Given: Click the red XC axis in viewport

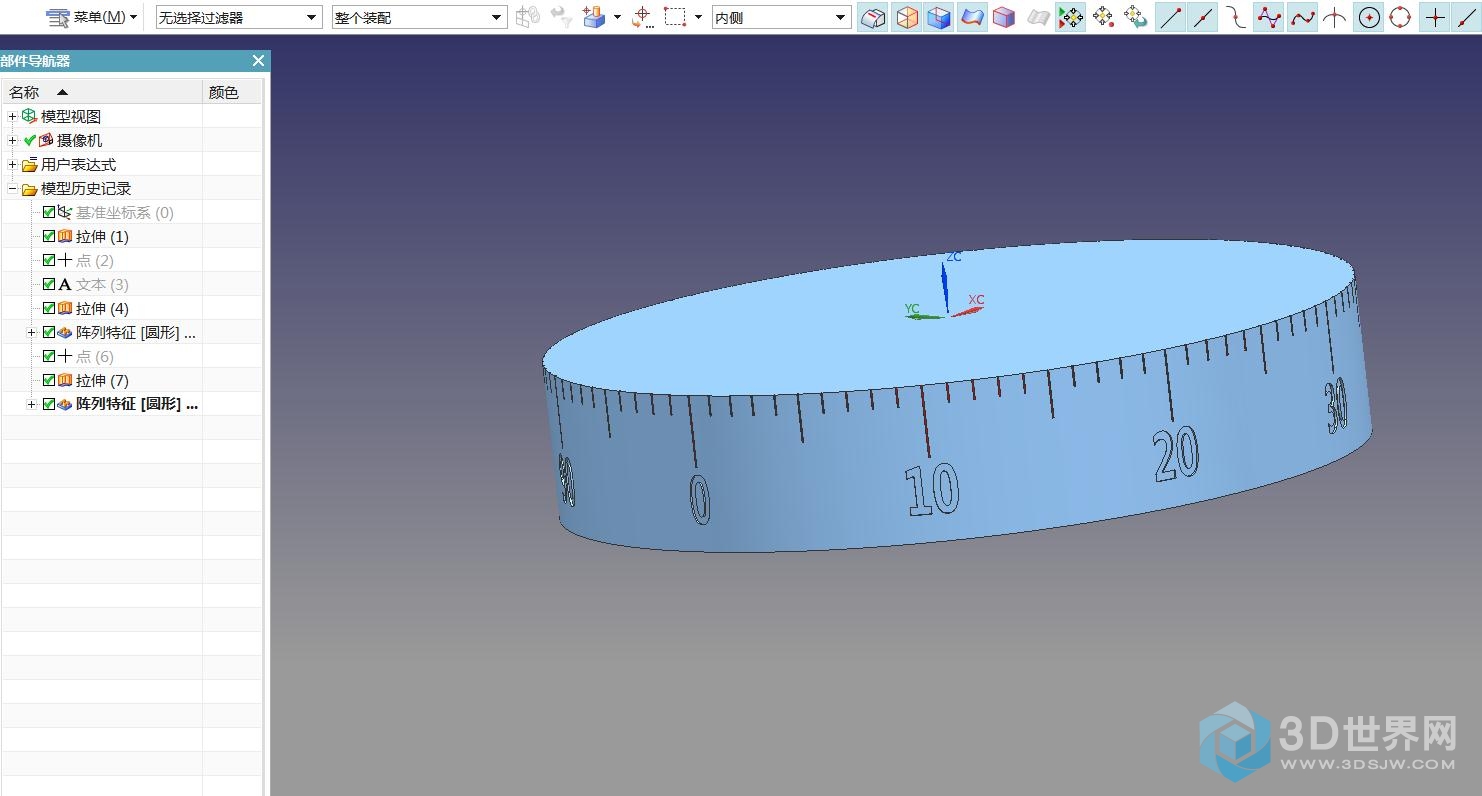Looking at the screenshot, I should tap(965, 311).
